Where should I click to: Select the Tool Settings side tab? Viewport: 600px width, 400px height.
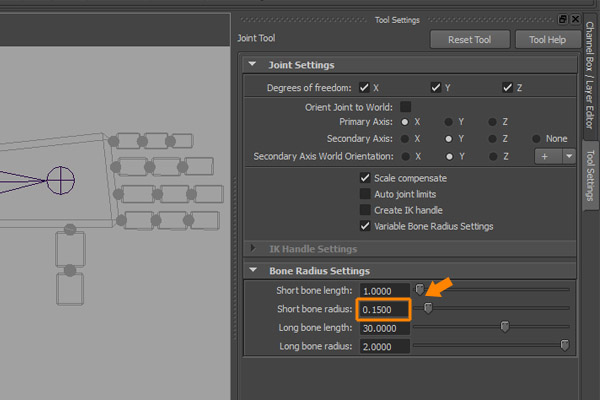point(589,174)
